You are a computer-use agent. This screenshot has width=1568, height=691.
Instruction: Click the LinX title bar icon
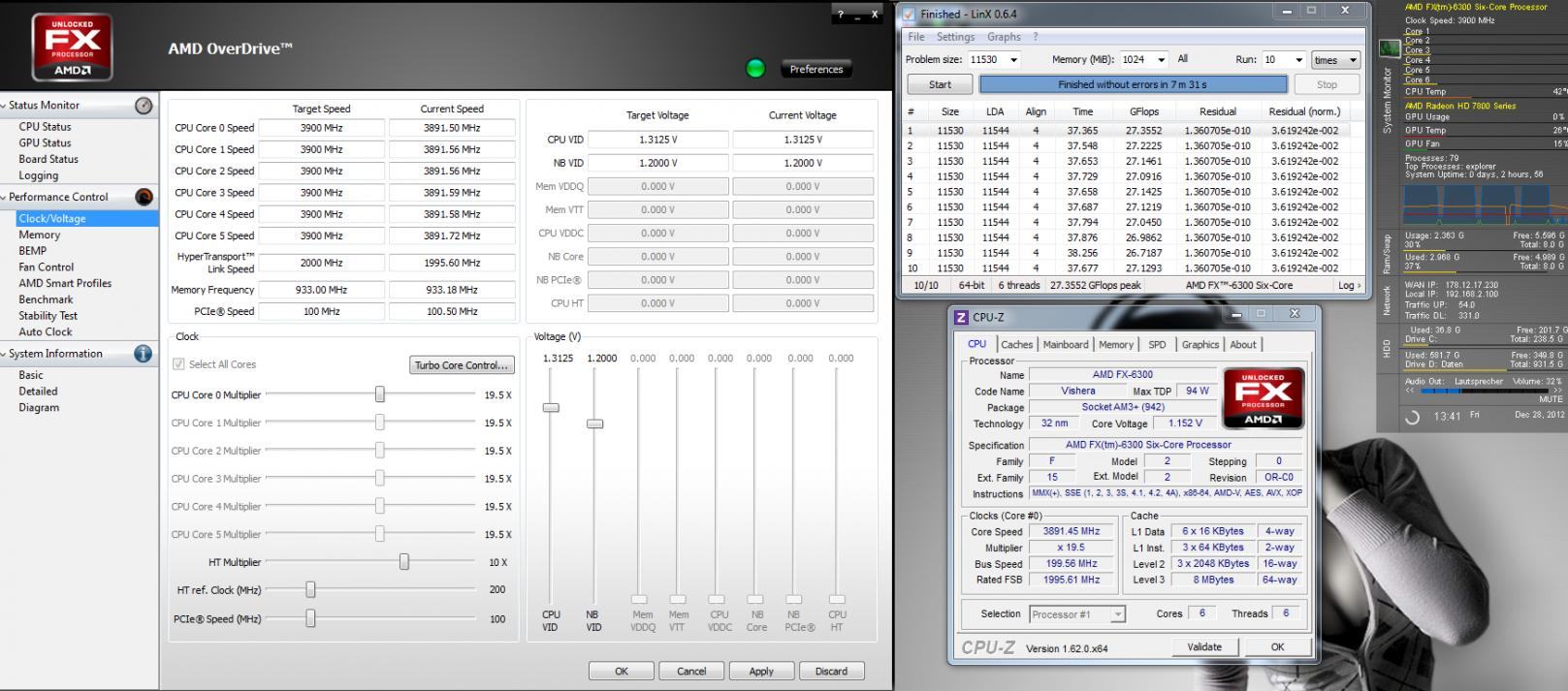click(909, 14)
